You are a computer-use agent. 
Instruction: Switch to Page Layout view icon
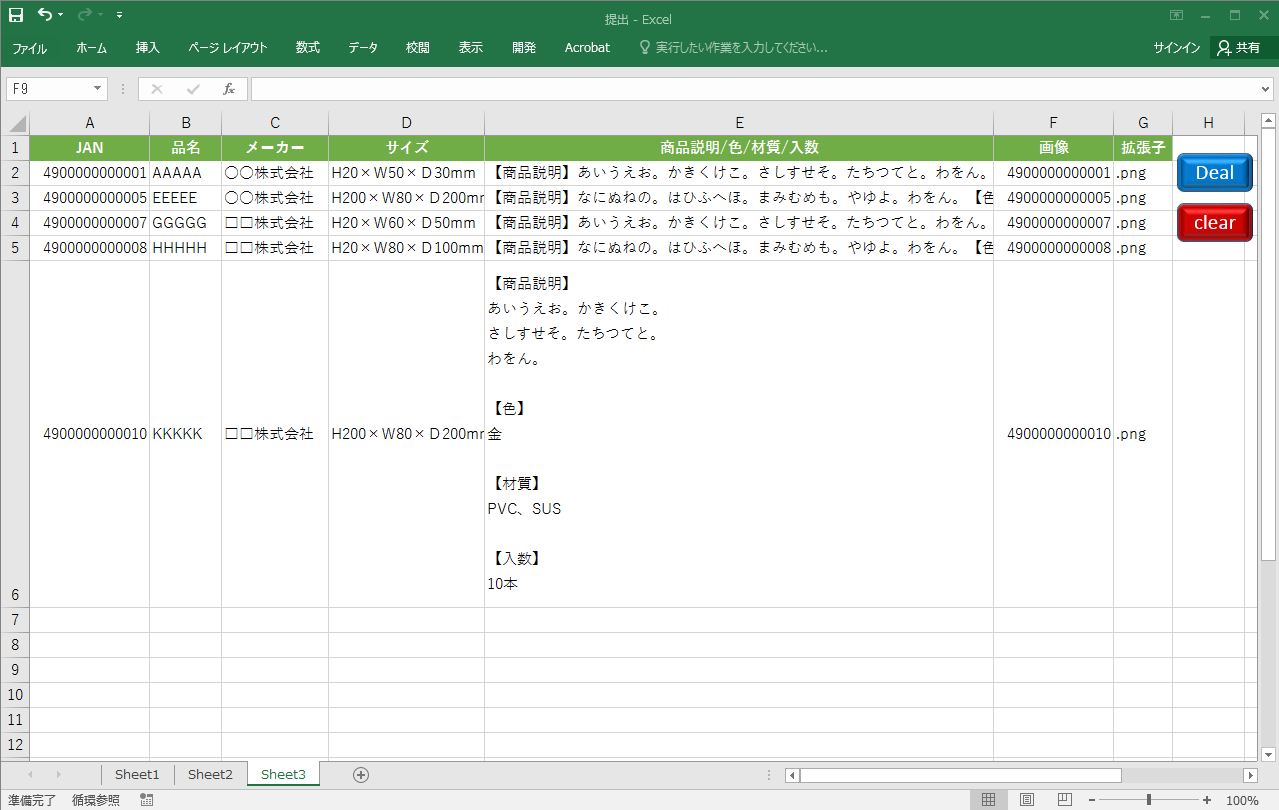point(1026,799)
